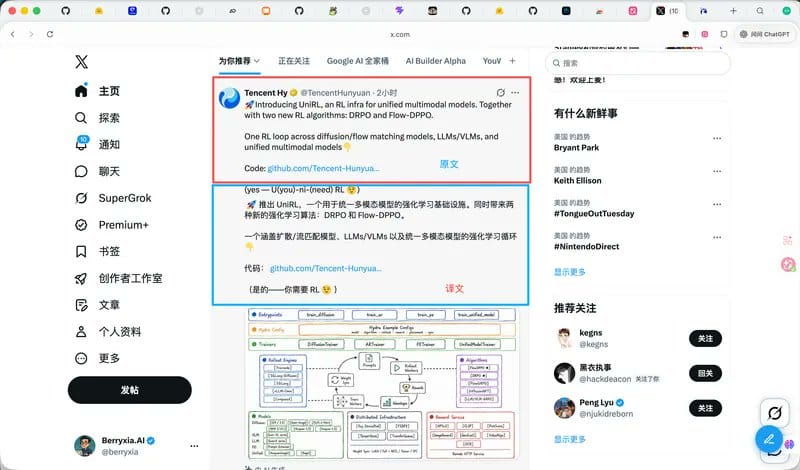
Task: Switch to 正在关注 tab
Action: point(294,61)
